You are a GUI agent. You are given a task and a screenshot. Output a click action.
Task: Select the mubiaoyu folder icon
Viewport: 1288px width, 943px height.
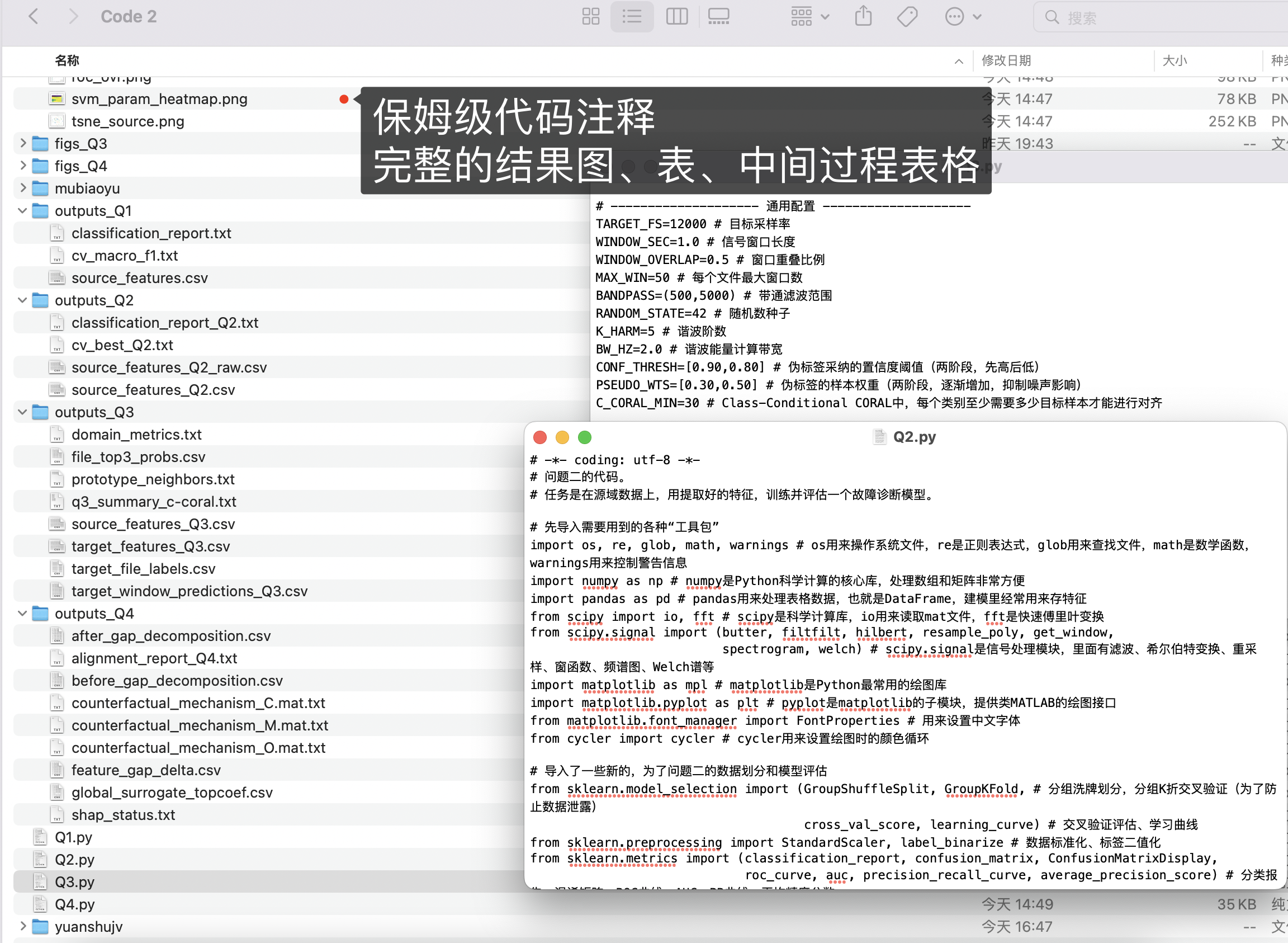40,188
